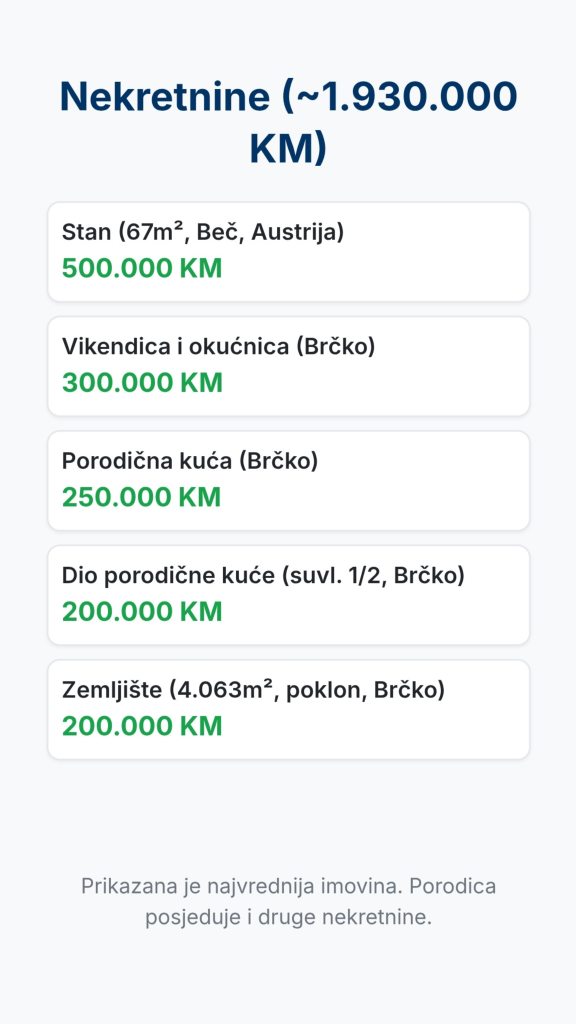Click the Nekretnine heading title
This screenshot has height=1024, width=576.
(288, 122)
